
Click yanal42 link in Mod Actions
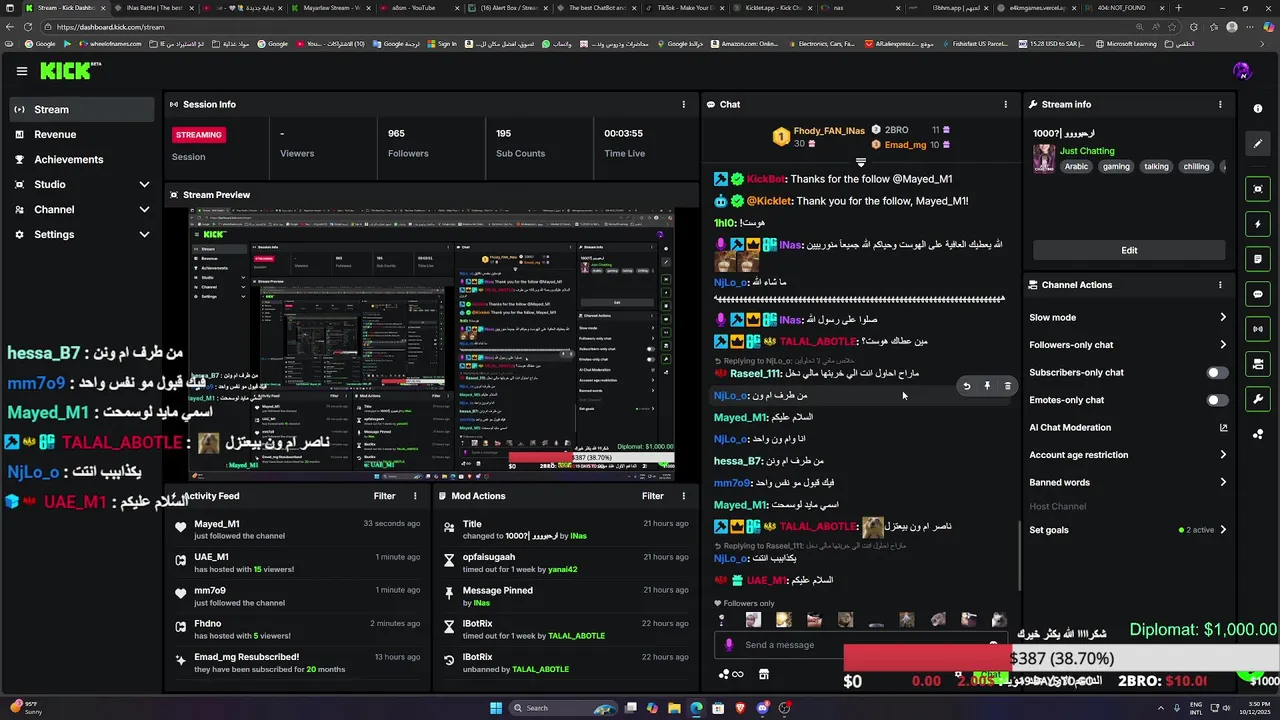[x=562, y=570]
